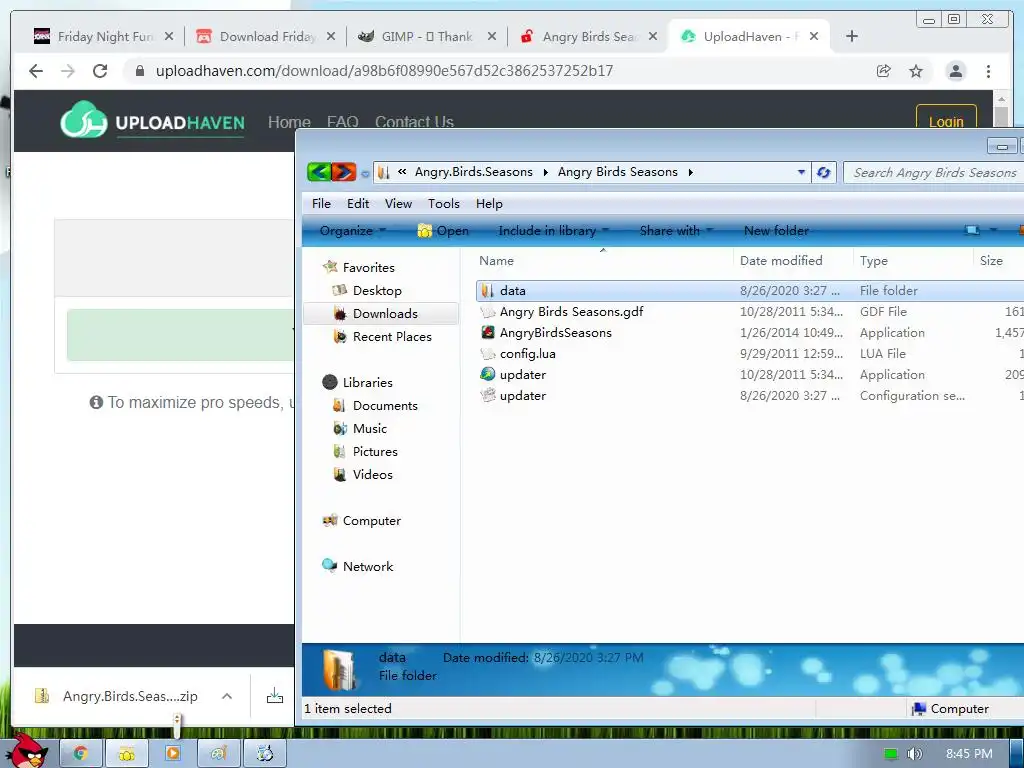1024x768 pixels.
Task: Open the Edit menu in Explorer
Action: tap(358, 204)
